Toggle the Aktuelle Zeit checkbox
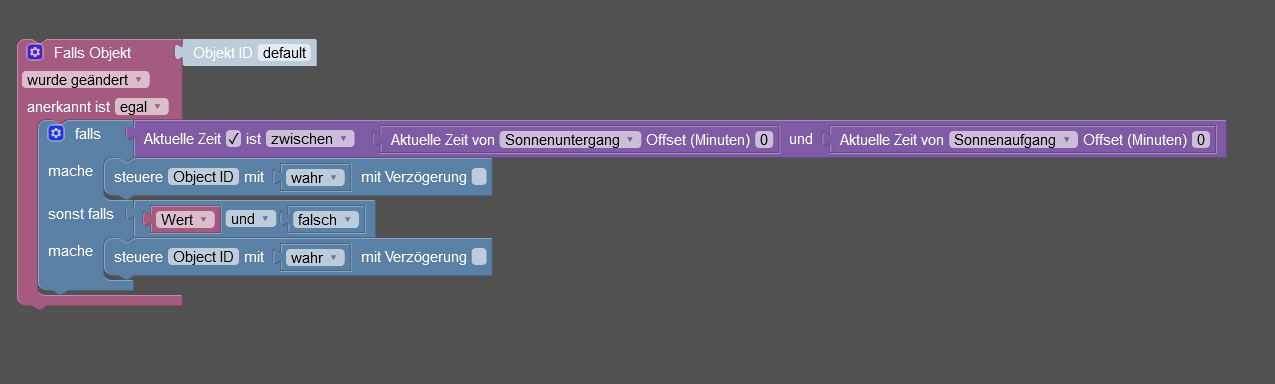Image resolution: width=1275 pixels, height=384 pixels. point(234,139)
